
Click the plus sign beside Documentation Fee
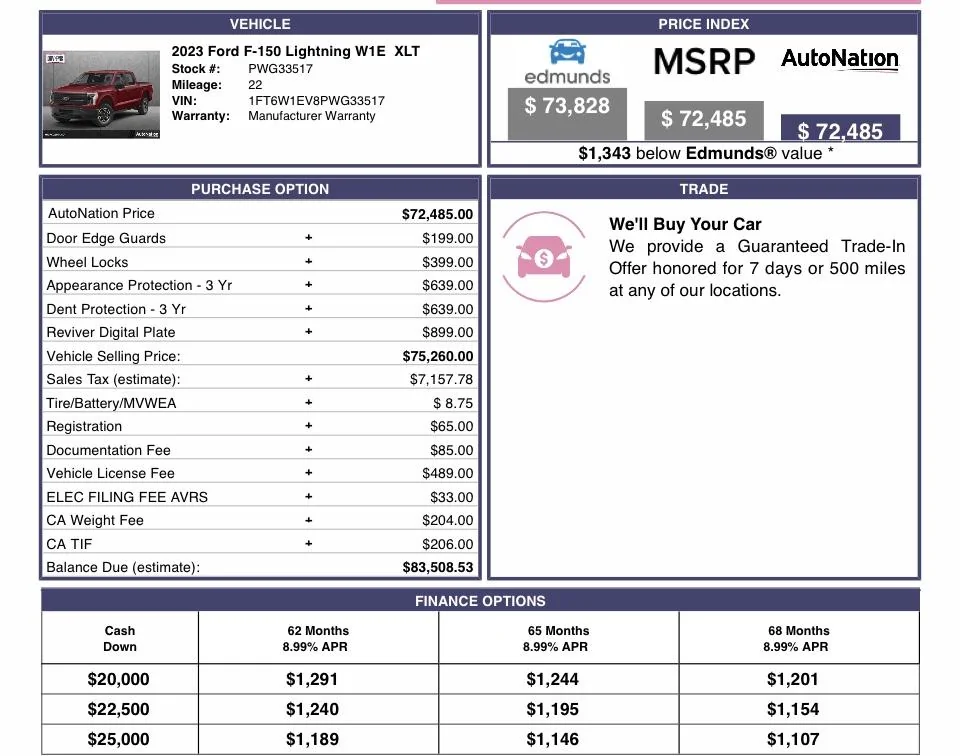pyautogui.click(x=309, y=450)
